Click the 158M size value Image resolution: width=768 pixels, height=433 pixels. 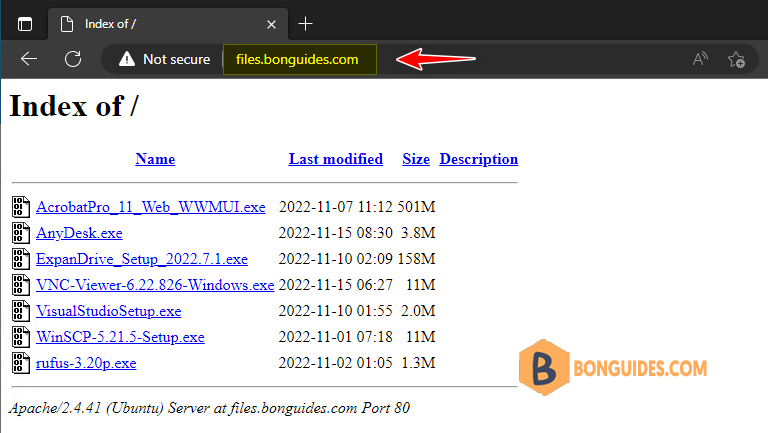(416, 259)
